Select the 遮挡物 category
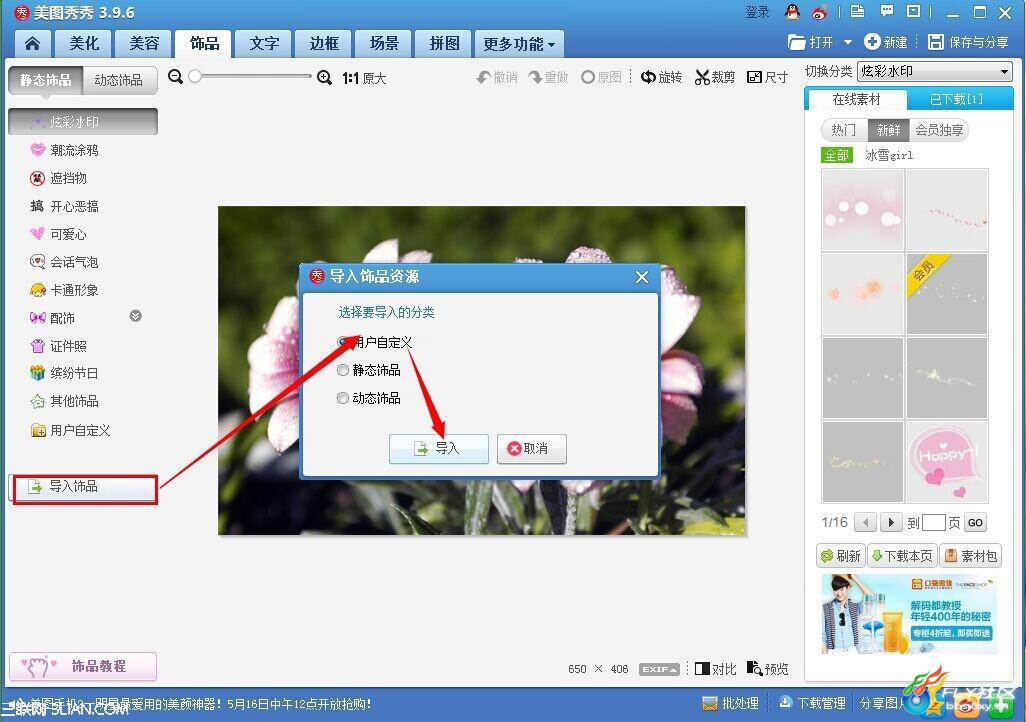Image resolution: width=1026 pixels, height=722 pixels. pos(58,178)
